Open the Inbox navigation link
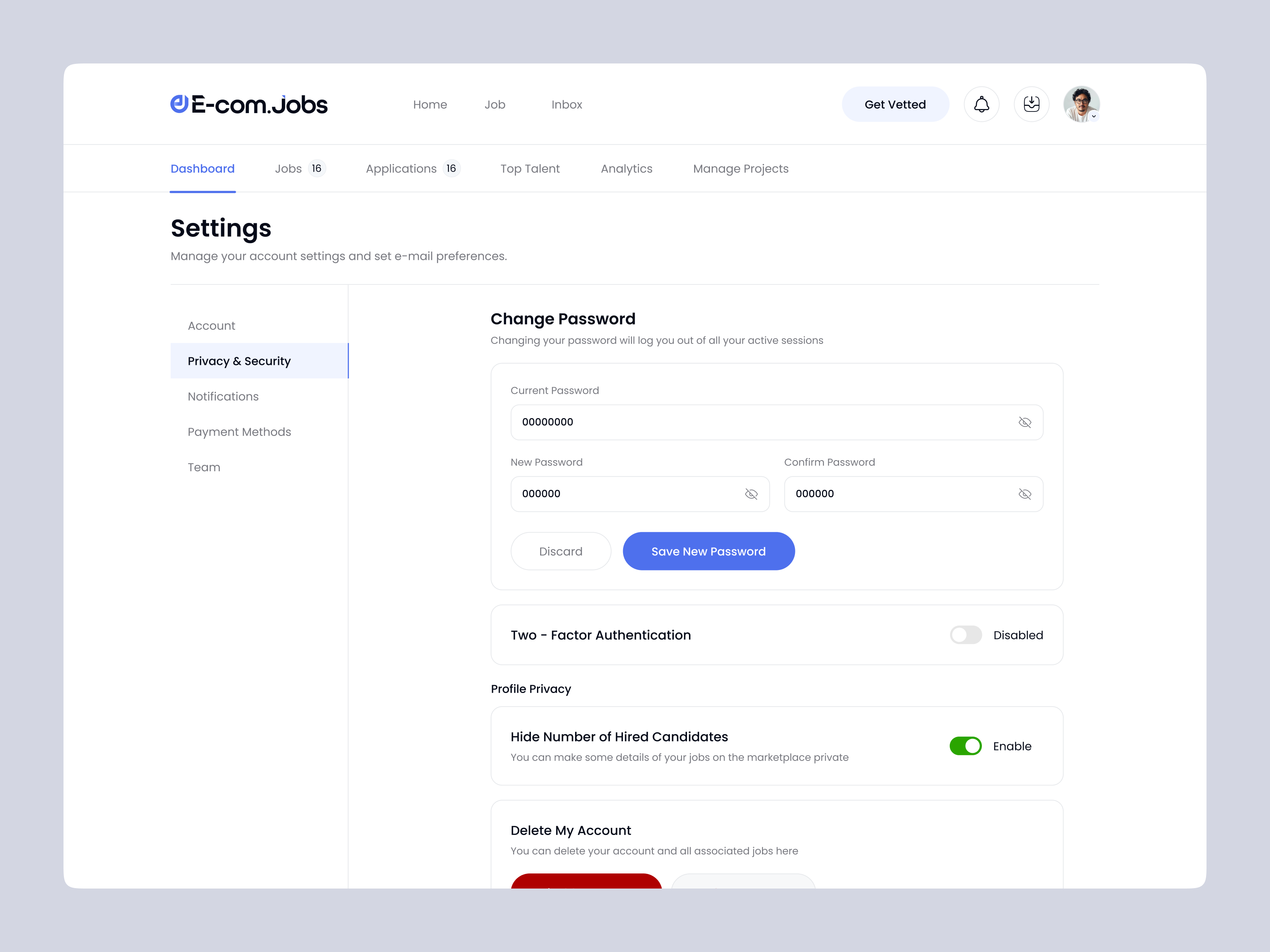This screenshot has width=1270, height=952. (x=567, y=104)
